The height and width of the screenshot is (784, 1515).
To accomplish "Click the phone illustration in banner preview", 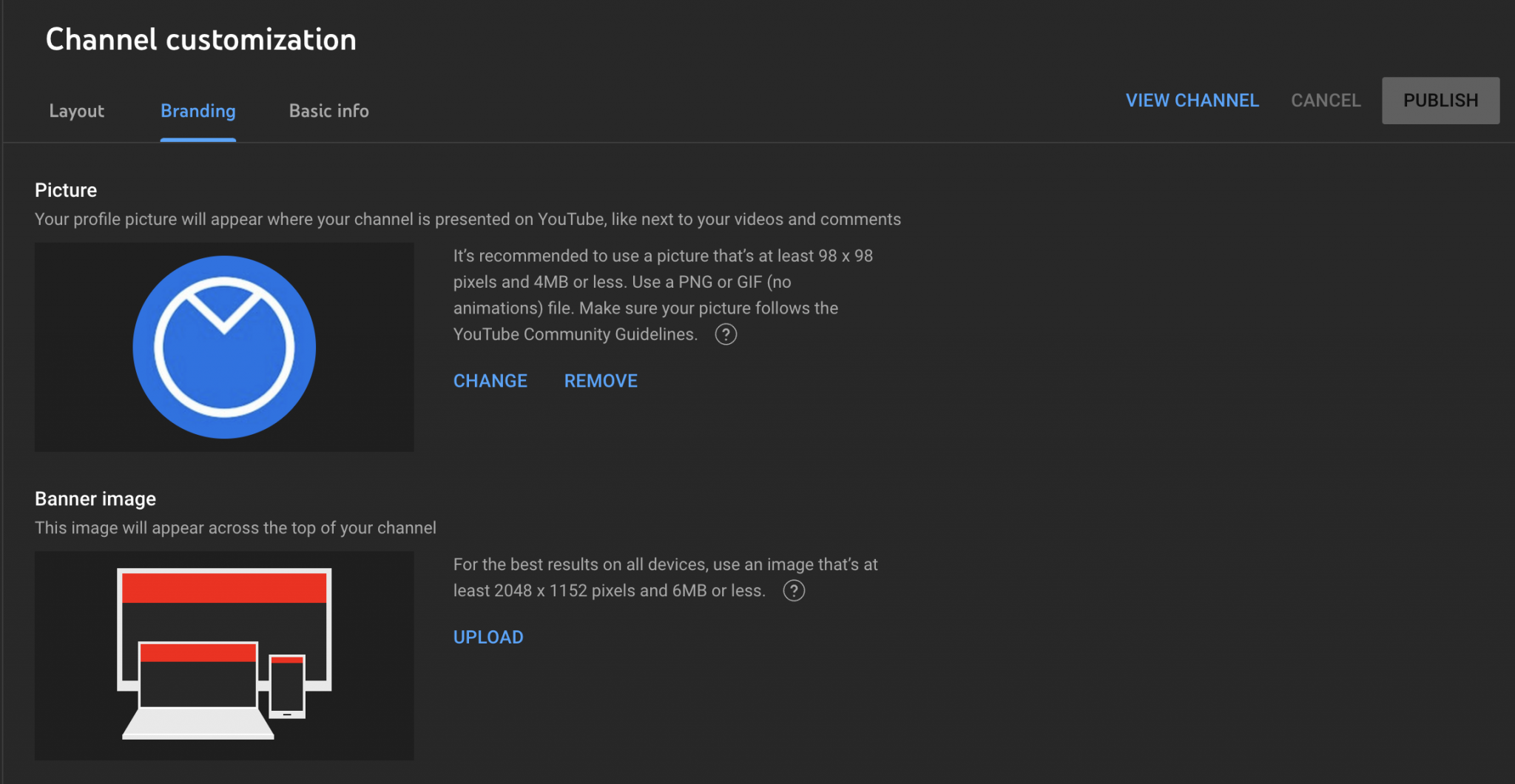I will 287,686.
